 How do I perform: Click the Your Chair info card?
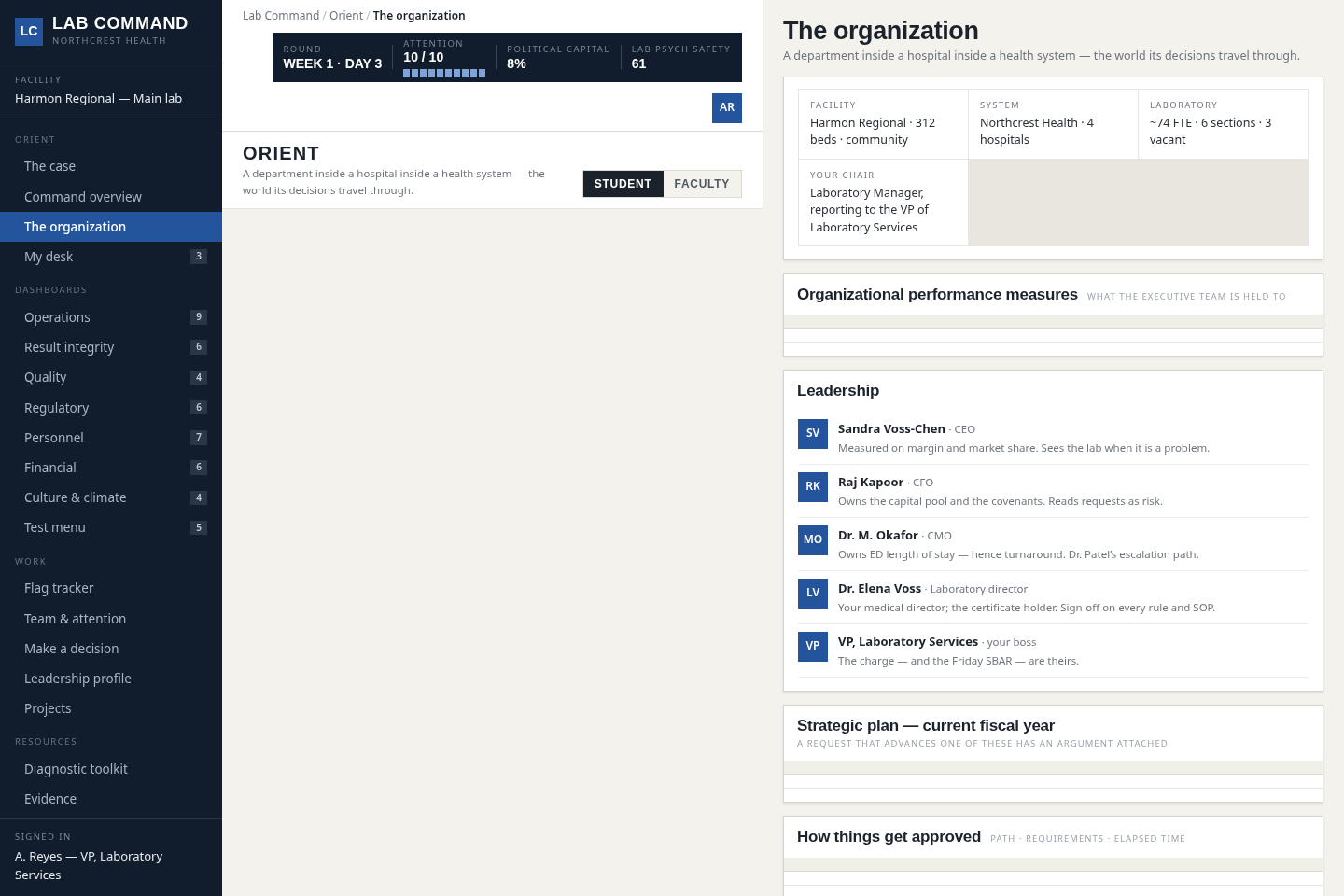pos(883,203)
